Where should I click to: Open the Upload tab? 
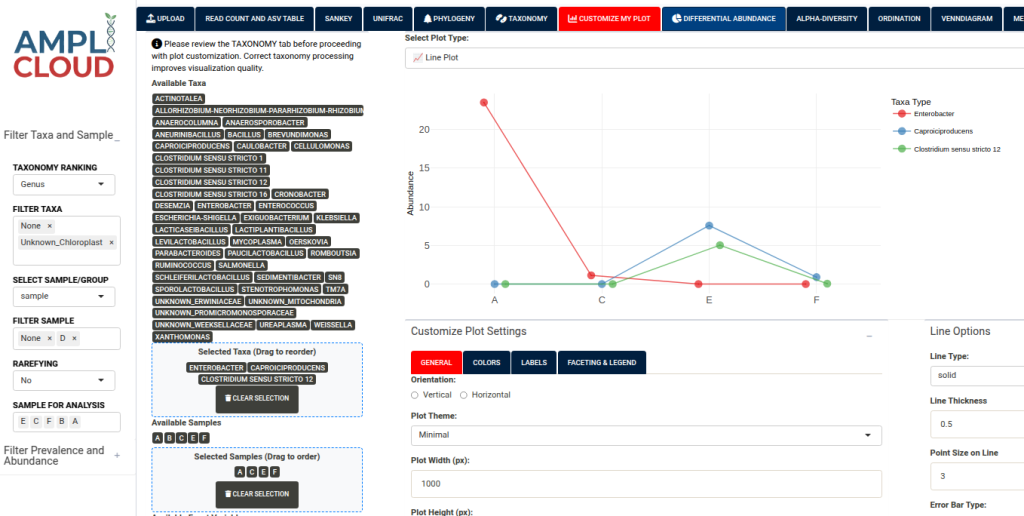(165, 18)
